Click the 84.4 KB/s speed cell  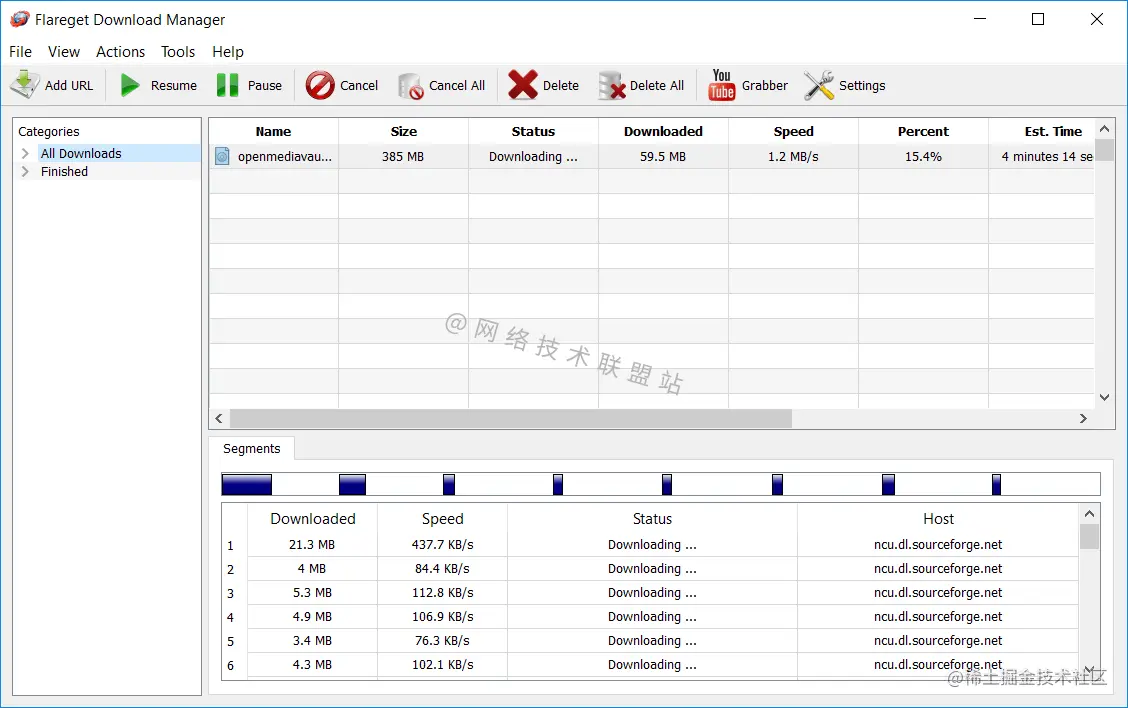pyautogui.click(x=442, y=568)
